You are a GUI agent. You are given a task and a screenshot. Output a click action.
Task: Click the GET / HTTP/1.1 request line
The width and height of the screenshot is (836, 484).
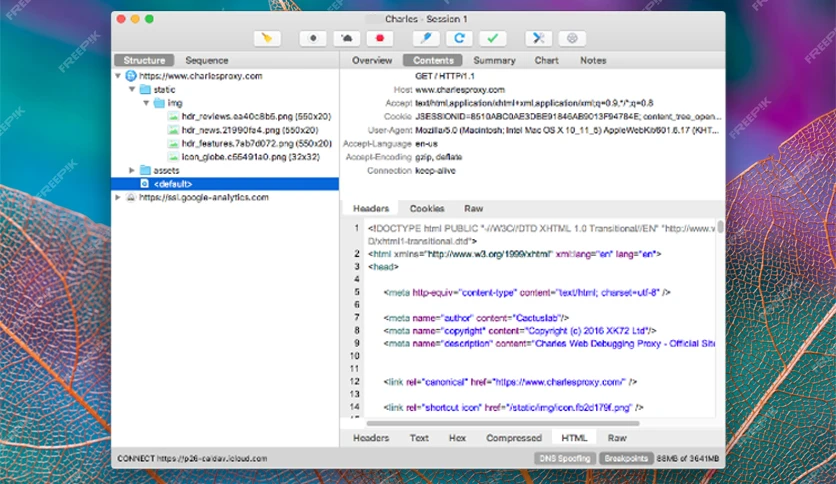pyautogui.click(x=445, y=76)
